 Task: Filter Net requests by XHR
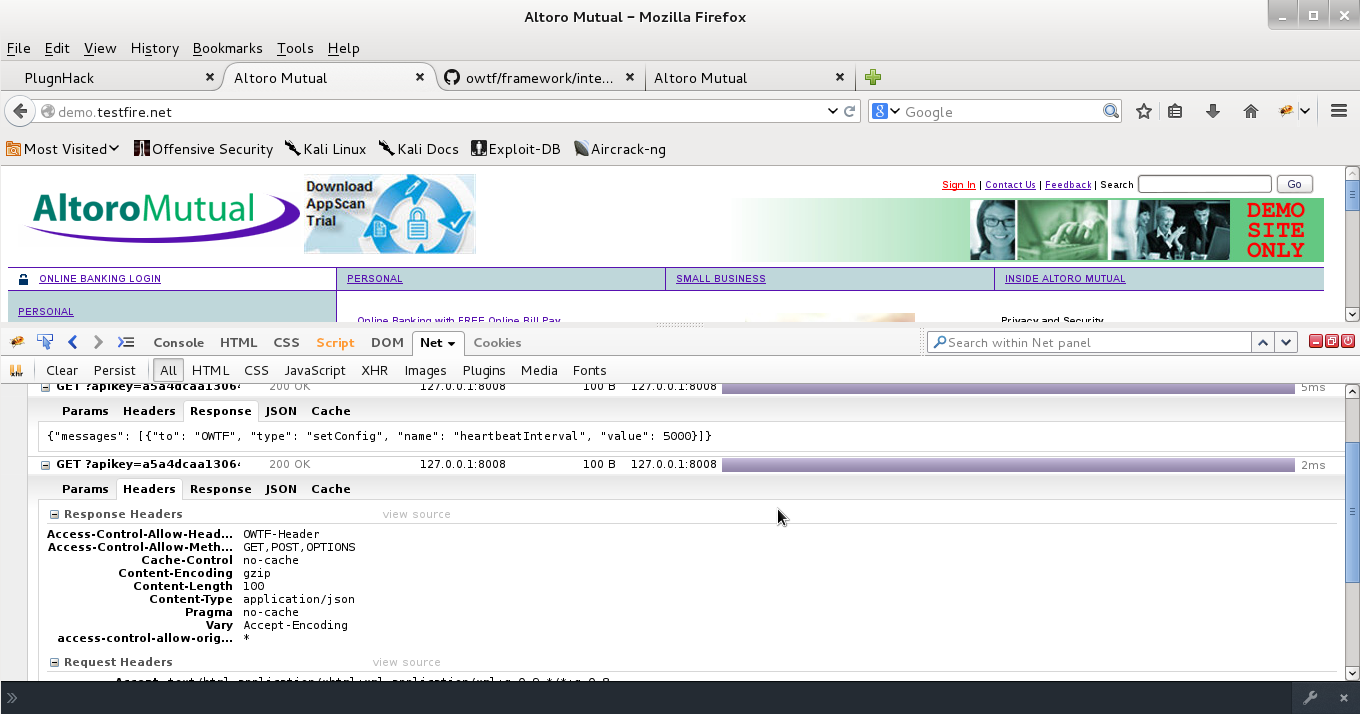click(374, 370)
